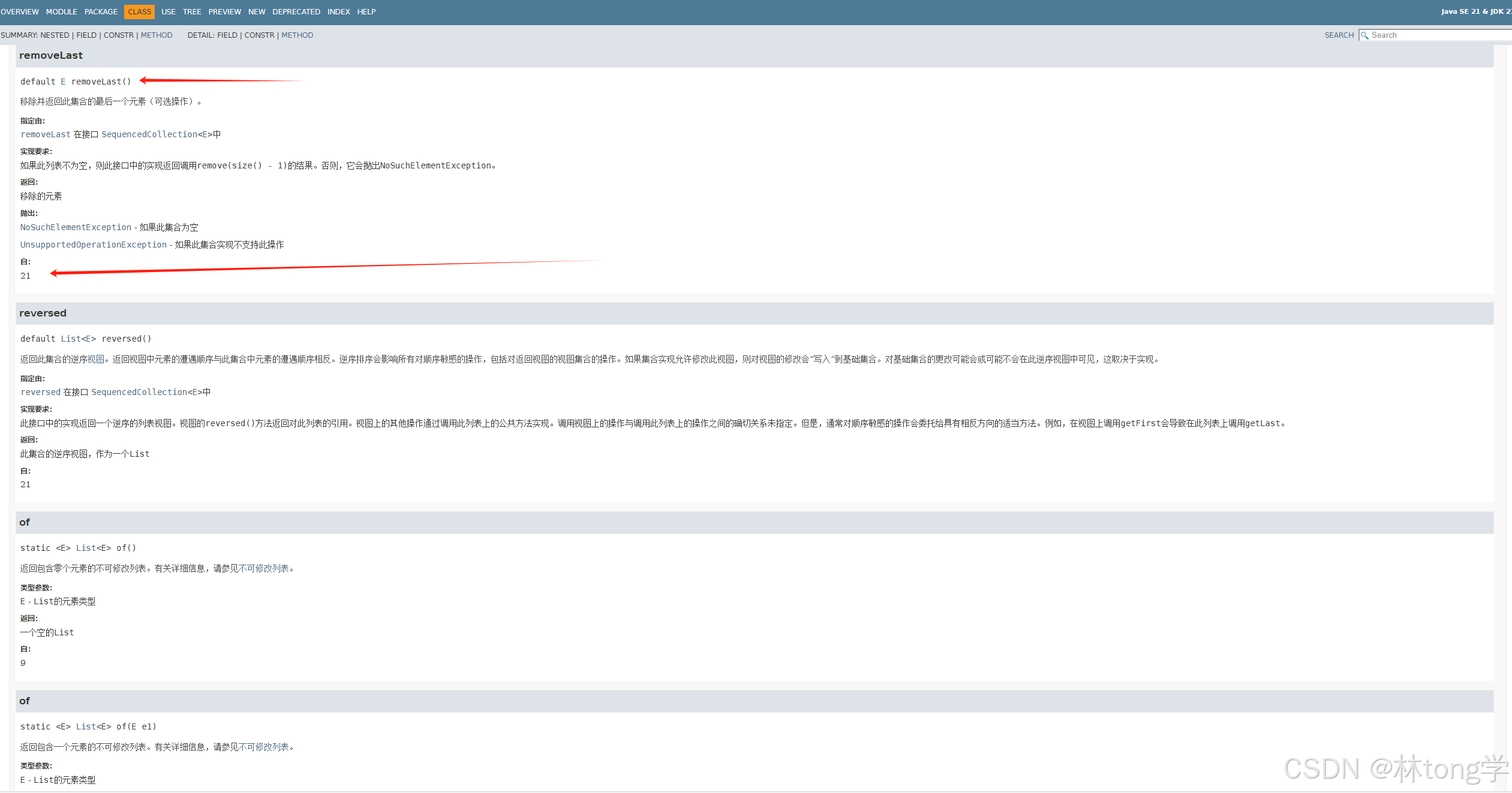Open UnsupportedOperationException documentation link
This screenshot has height=793, width=1512.
(93, 245)
